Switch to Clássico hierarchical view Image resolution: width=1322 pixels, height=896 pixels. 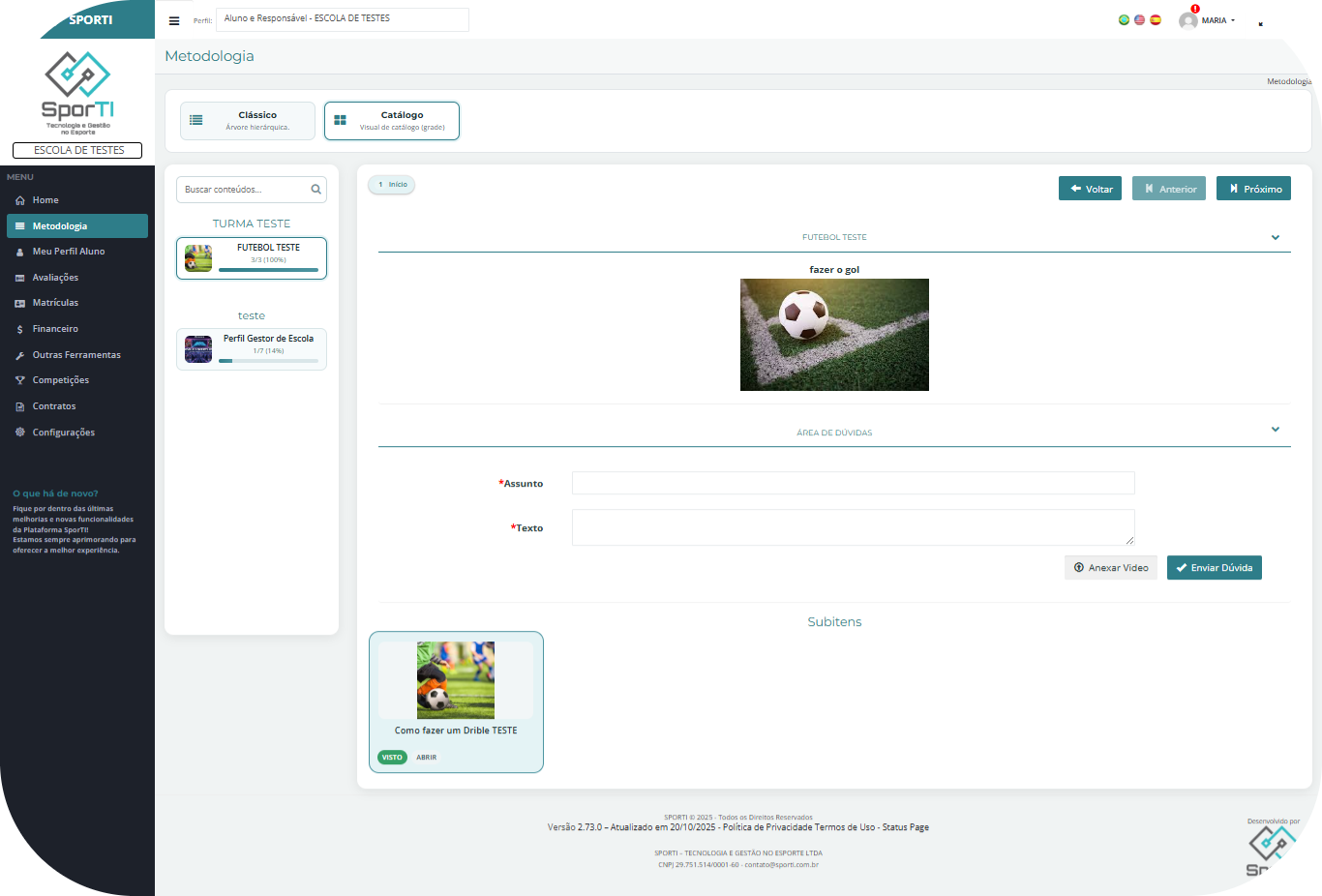click(x=248, y=121)
